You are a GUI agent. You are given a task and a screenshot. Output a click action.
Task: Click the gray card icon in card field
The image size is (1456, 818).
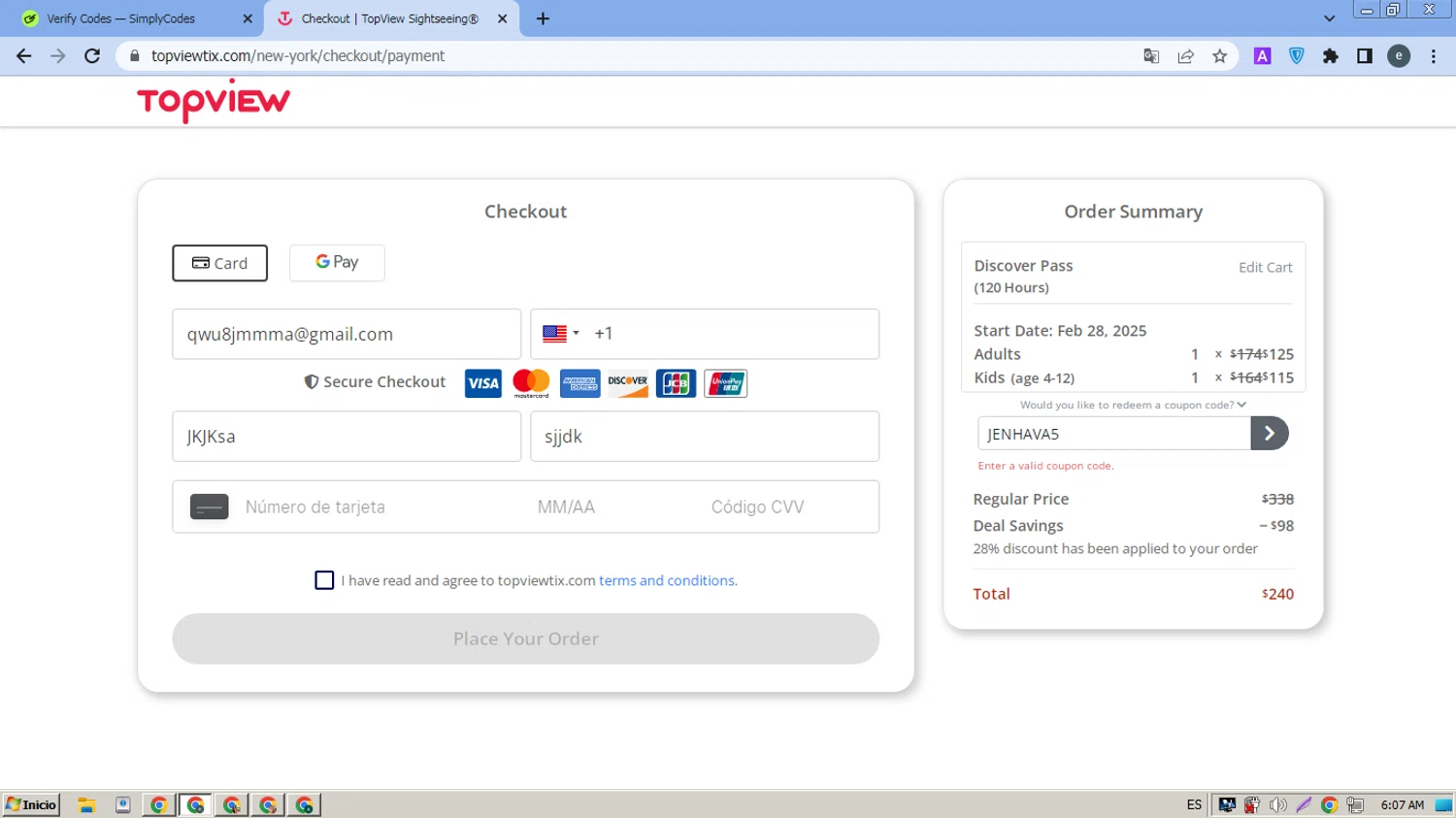209,507
